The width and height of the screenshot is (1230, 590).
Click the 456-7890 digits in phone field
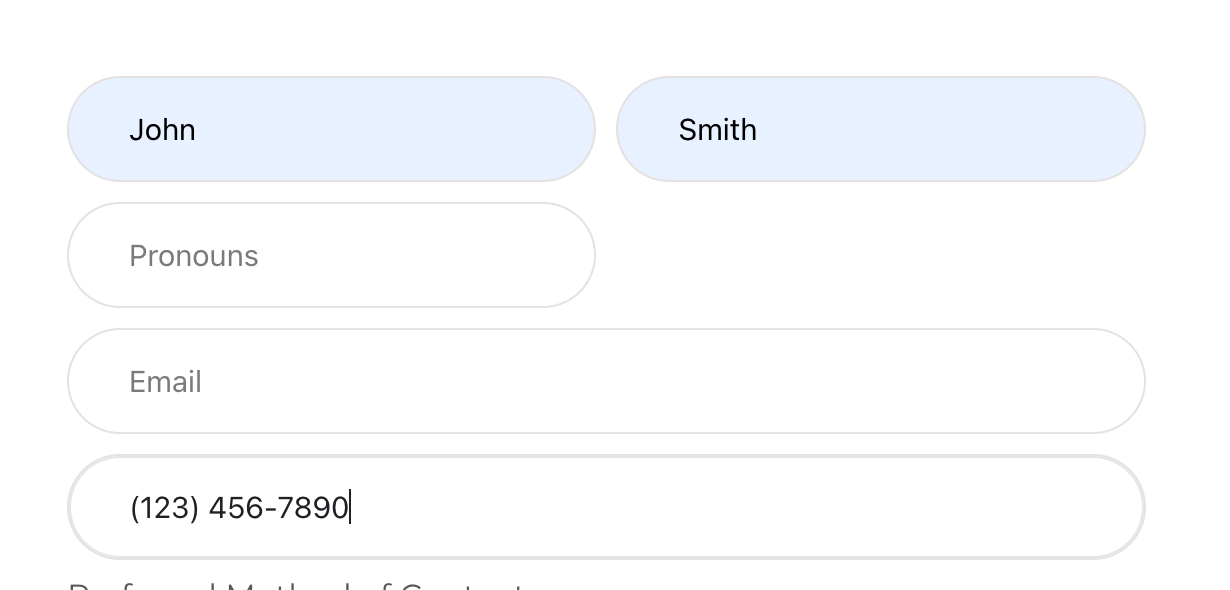(278, 508)
